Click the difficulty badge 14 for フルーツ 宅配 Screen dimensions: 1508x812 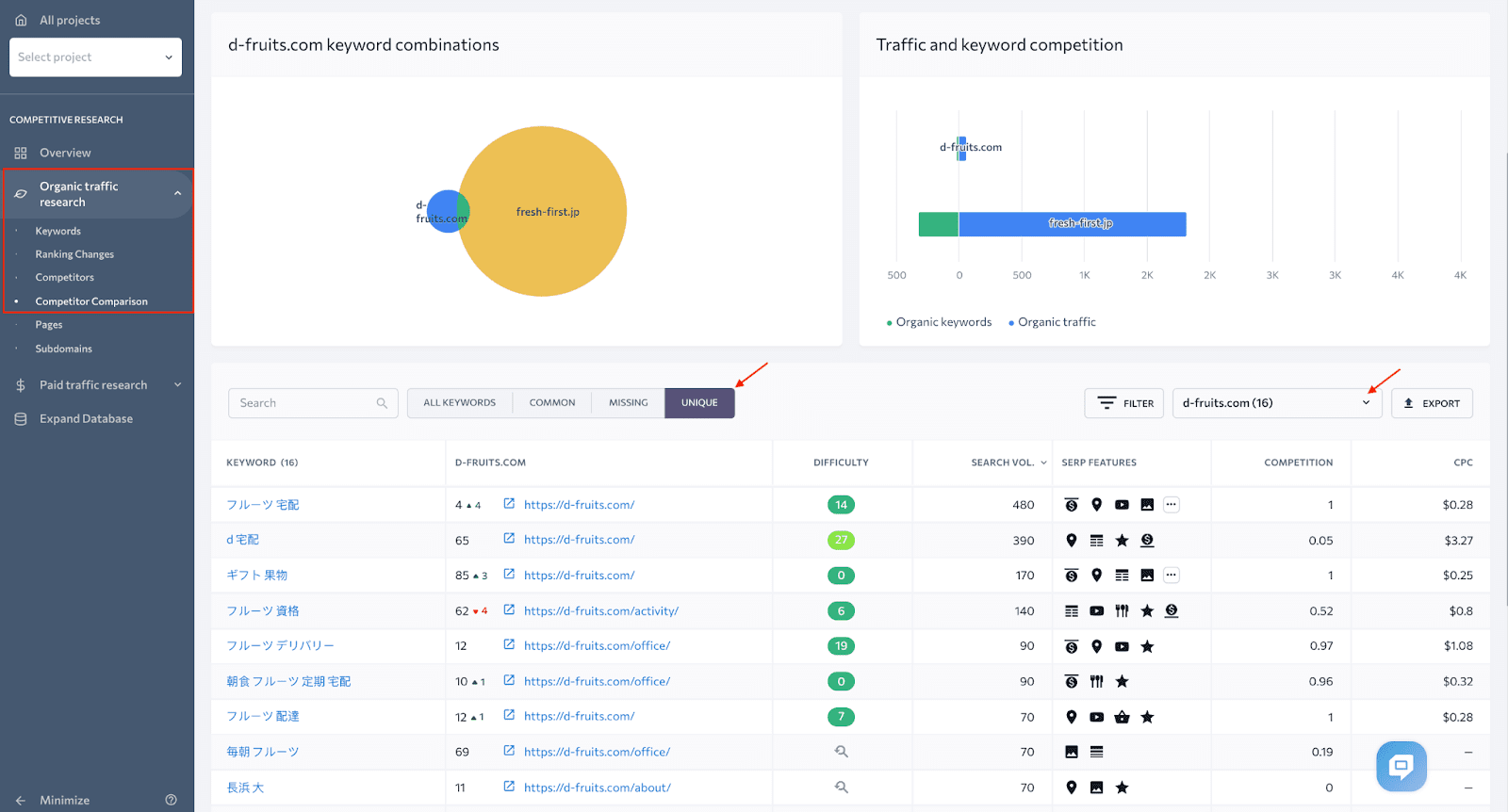tap(841, 505)
